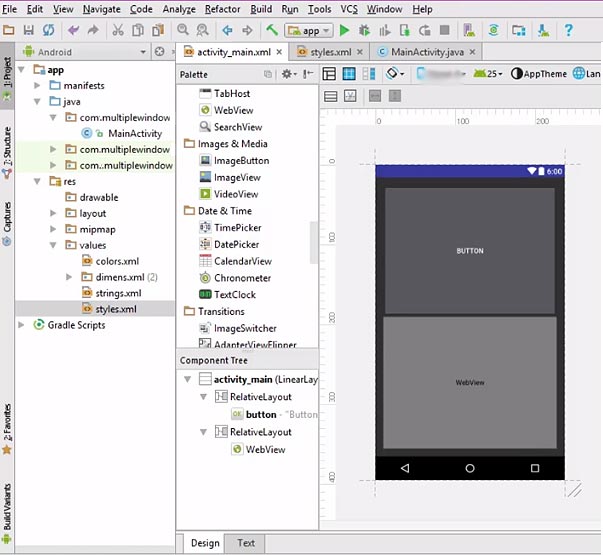Screen dimensions: 603x555
Task: Collapse the java folder
Action: [37, 102]
